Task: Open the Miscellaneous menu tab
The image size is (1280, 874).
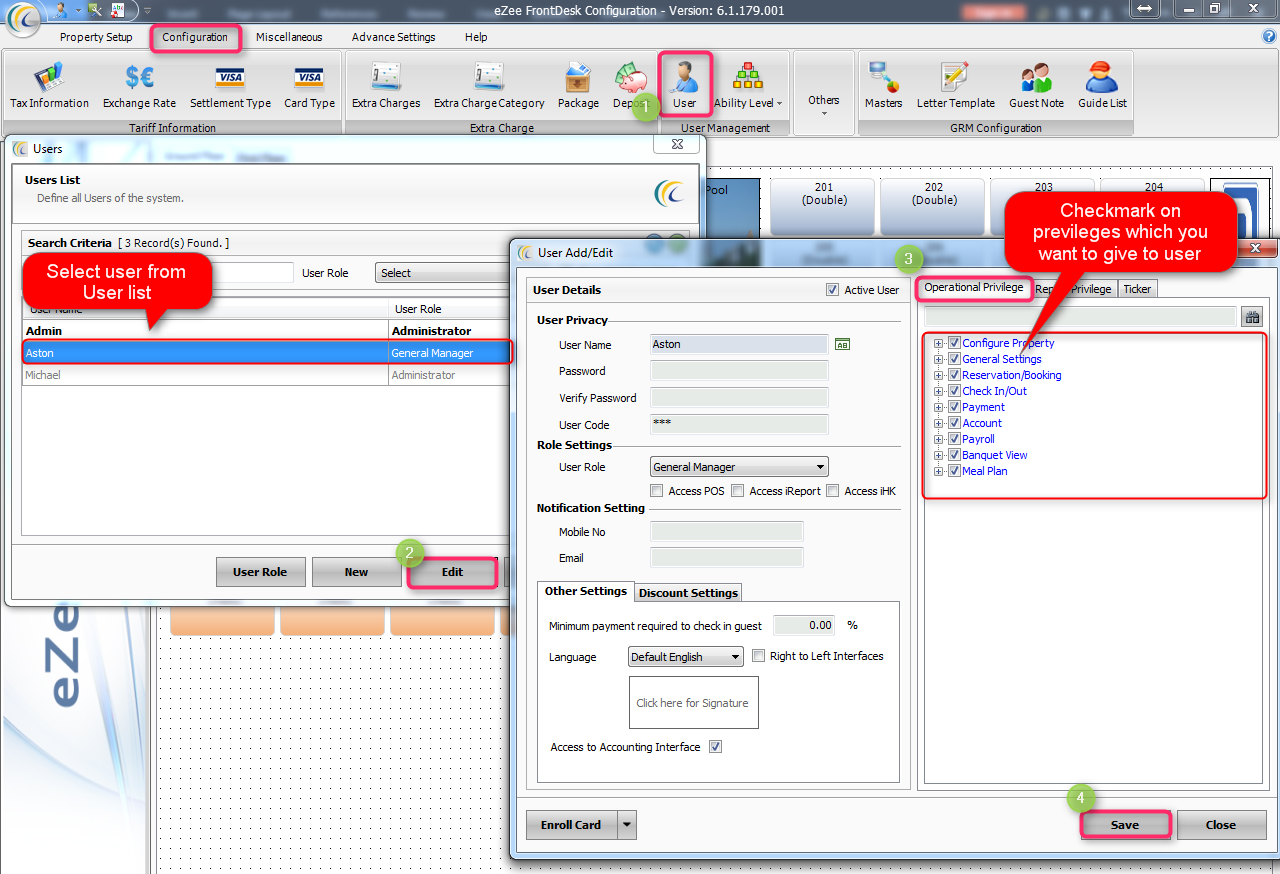Action: pyautogui.click(x=289, y=37)
